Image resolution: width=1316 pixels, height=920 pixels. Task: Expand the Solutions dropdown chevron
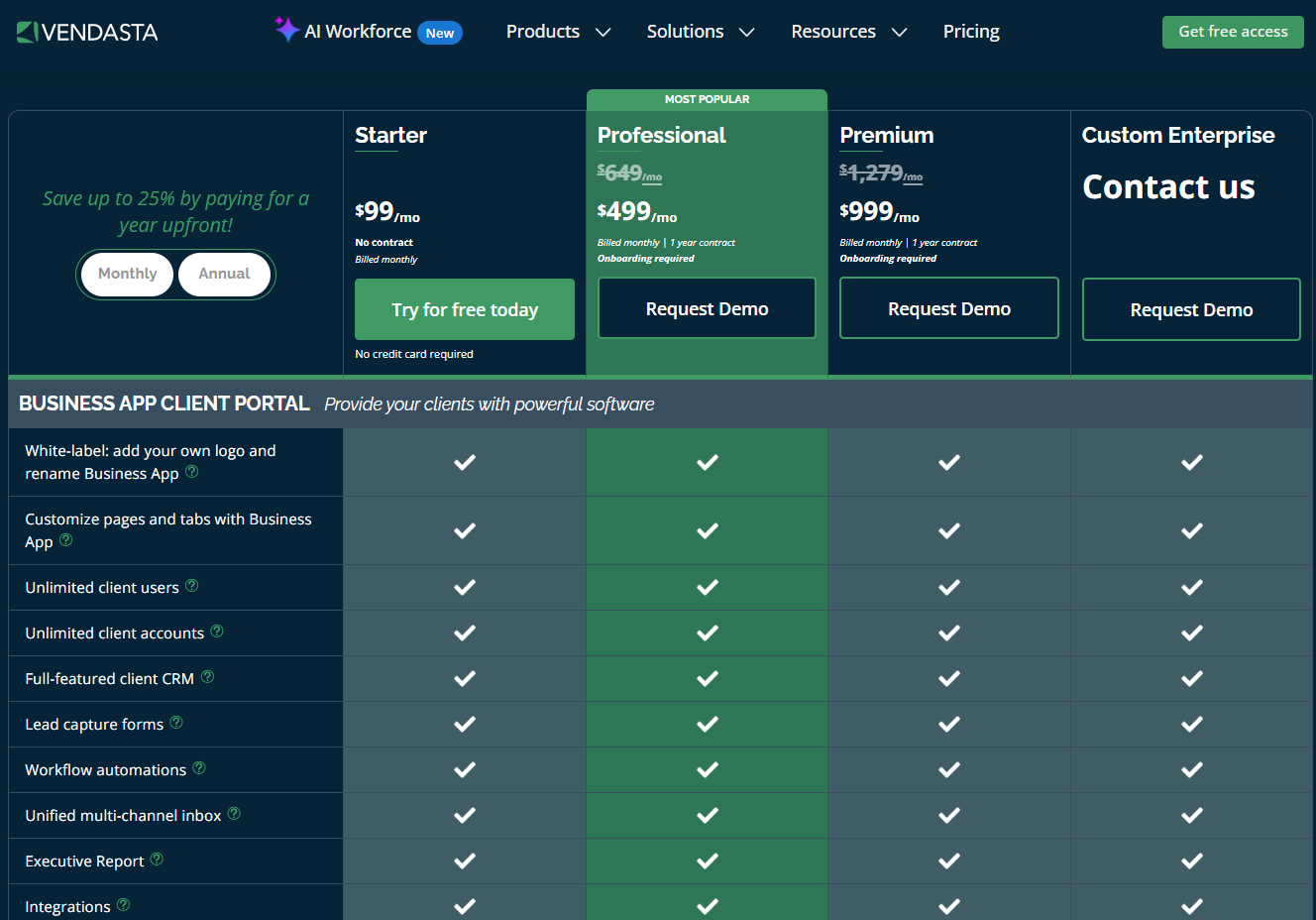[x=747, y=33]
